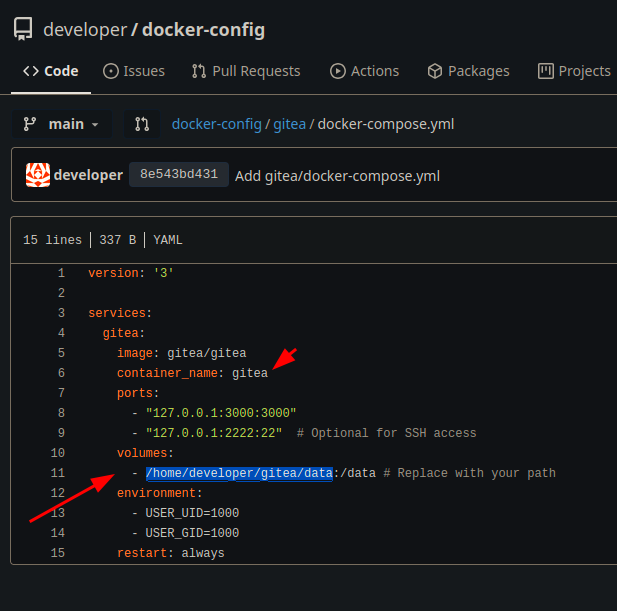Viewport: 617px width, 611px height.
Task: Click the branch icon next to main
Action: 30,124
